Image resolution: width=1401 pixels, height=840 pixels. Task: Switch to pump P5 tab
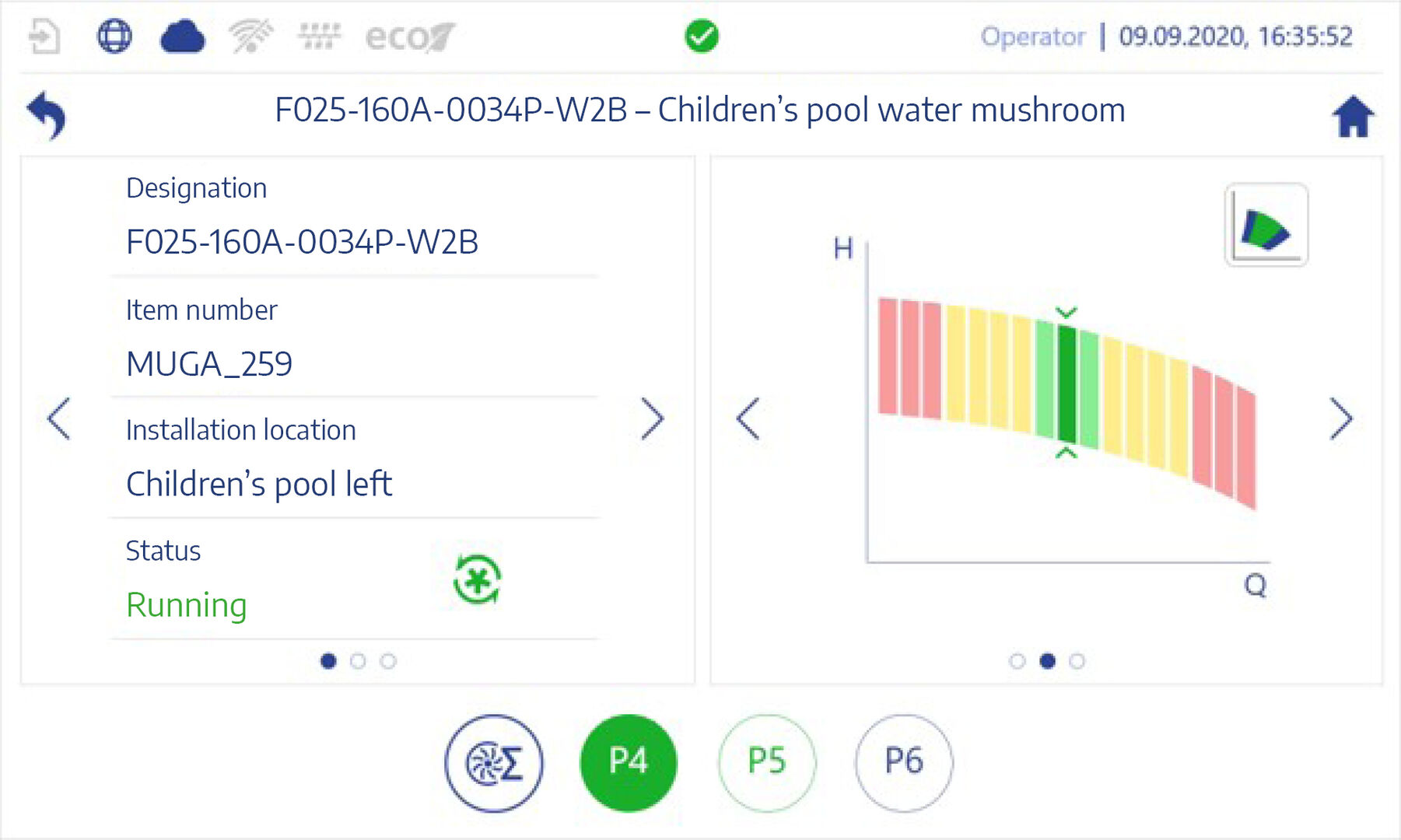click(x=766, y=762)
